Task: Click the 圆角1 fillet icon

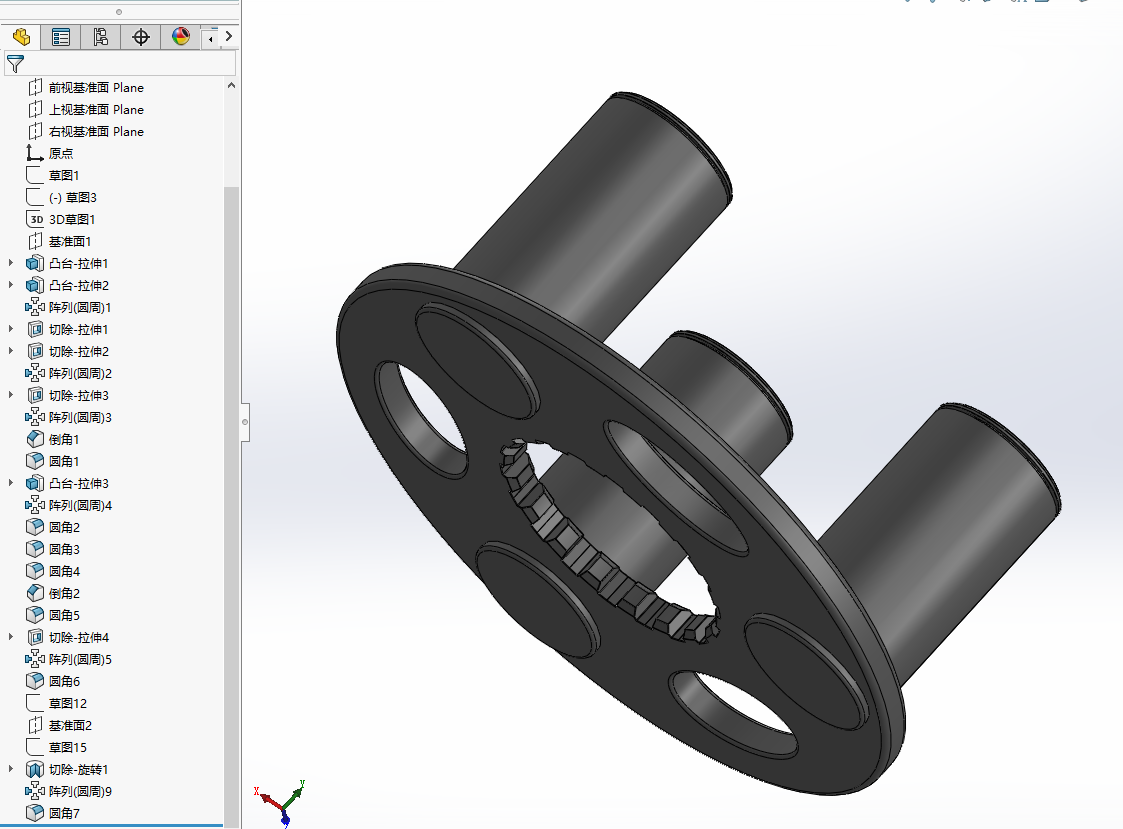Action: (x=35, y=461)
